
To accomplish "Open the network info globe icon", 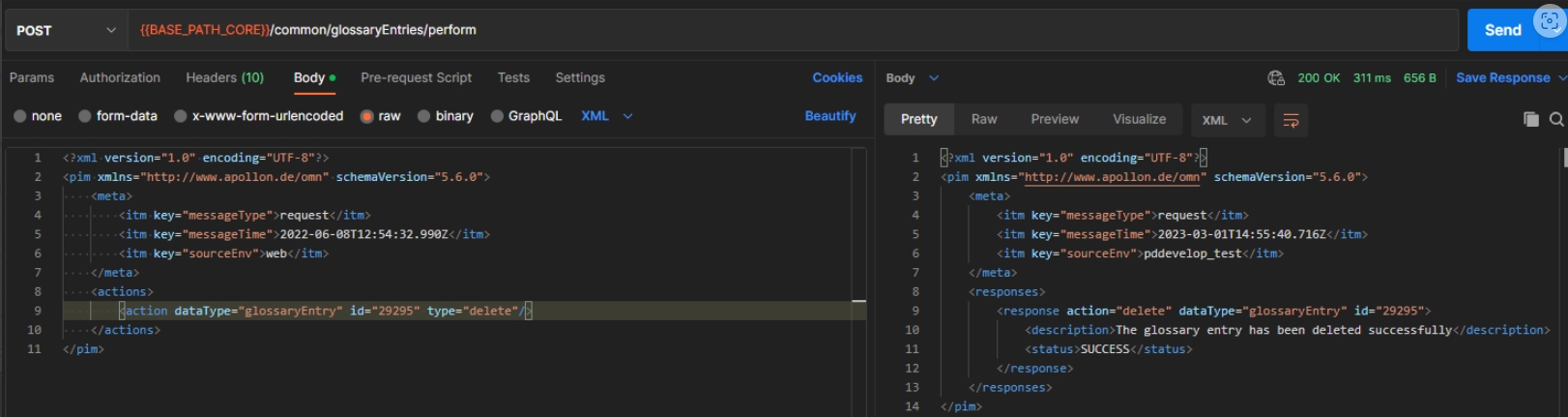I will (x=1276, y=77).
